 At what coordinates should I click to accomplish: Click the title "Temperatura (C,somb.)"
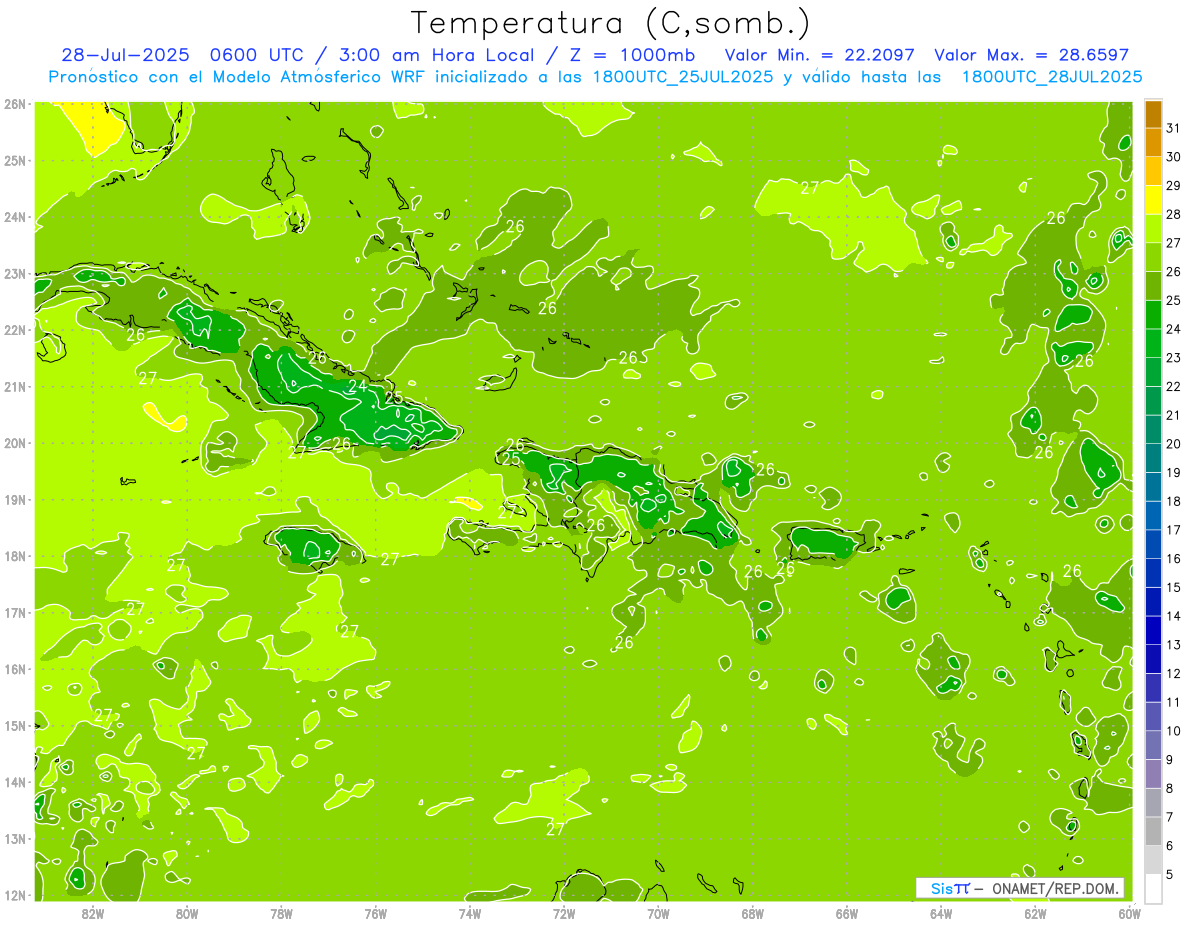(x=610, y=23)
